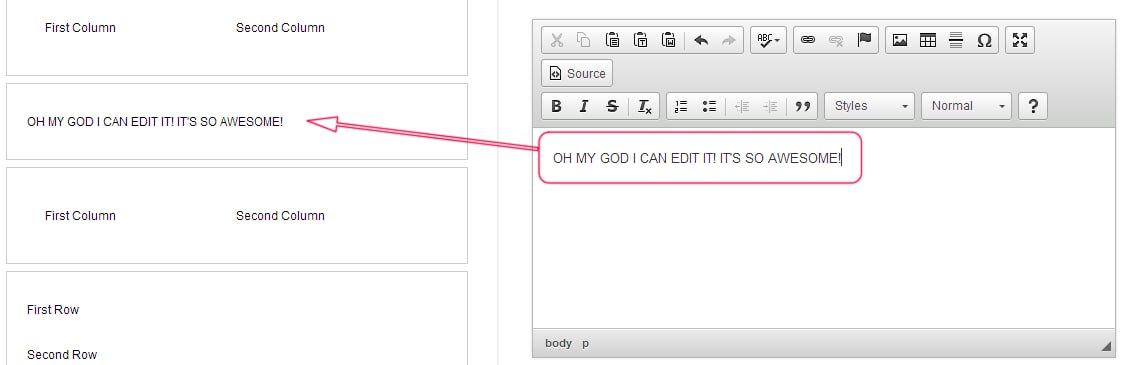Toggle bold formatting
This screenshot has height=365, width=1128.
(x=556, y=106)
